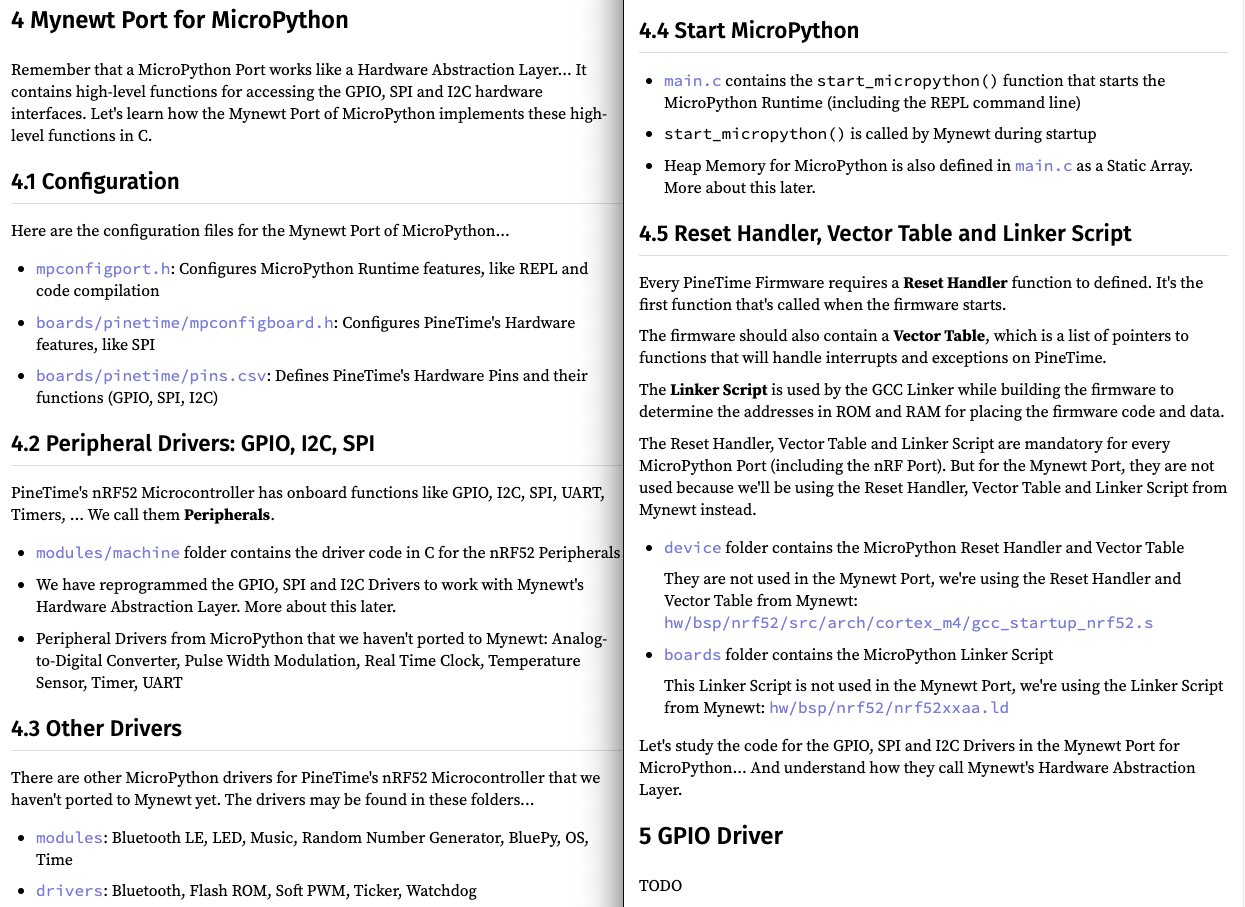This screenshot has height=907, width=1245.
Task: Select the '4.5 Reset Handler' section heading
Action: [884, 234]
